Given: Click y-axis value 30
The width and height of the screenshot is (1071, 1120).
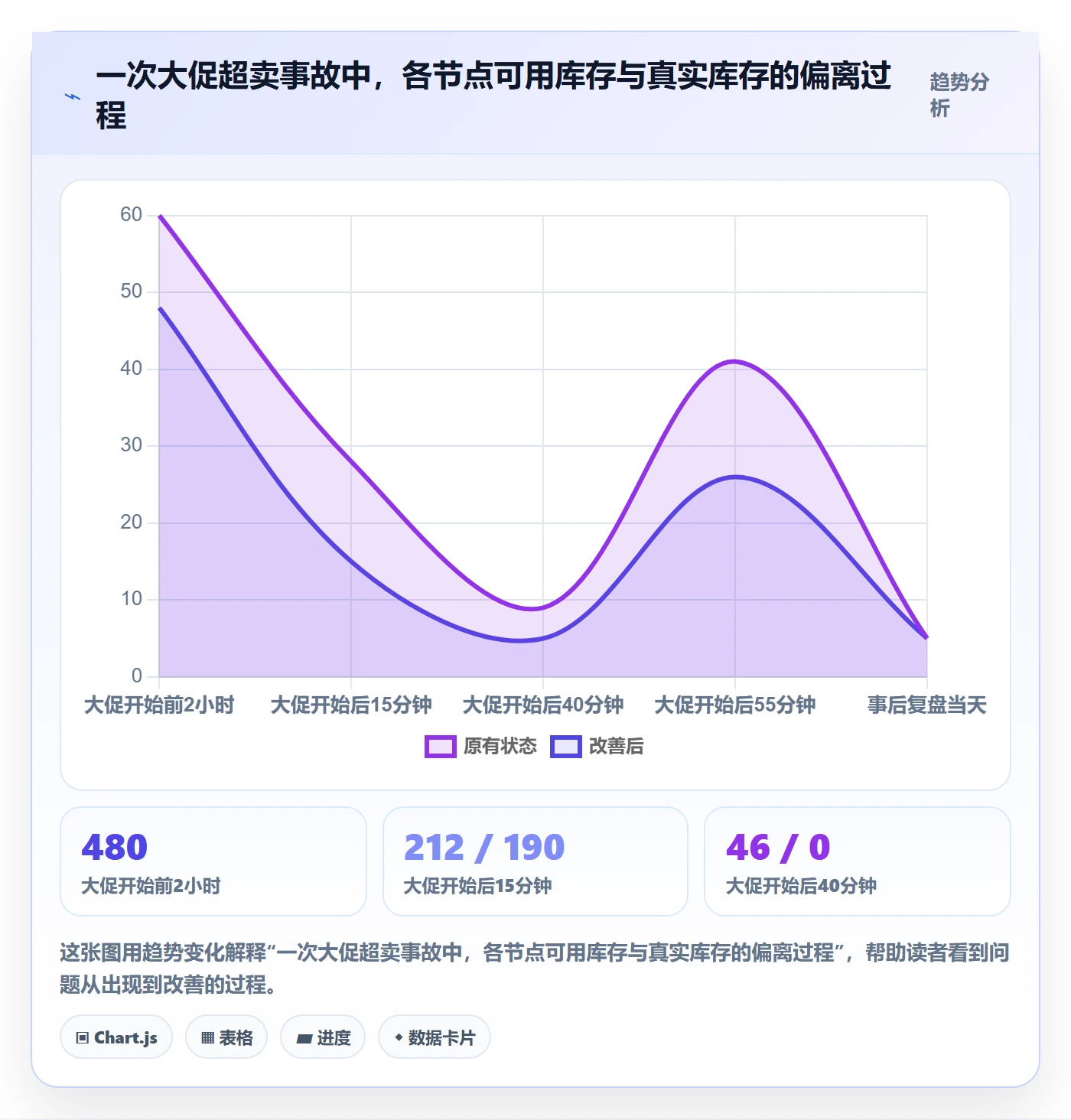Looking at the screenshot, I should 131,445.
